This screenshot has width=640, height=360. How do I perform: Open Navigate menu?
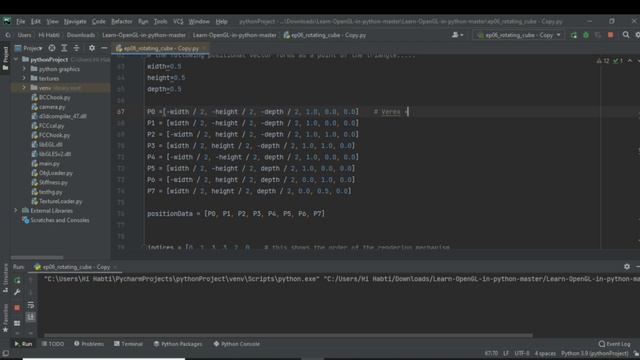[x=75, y=21]
